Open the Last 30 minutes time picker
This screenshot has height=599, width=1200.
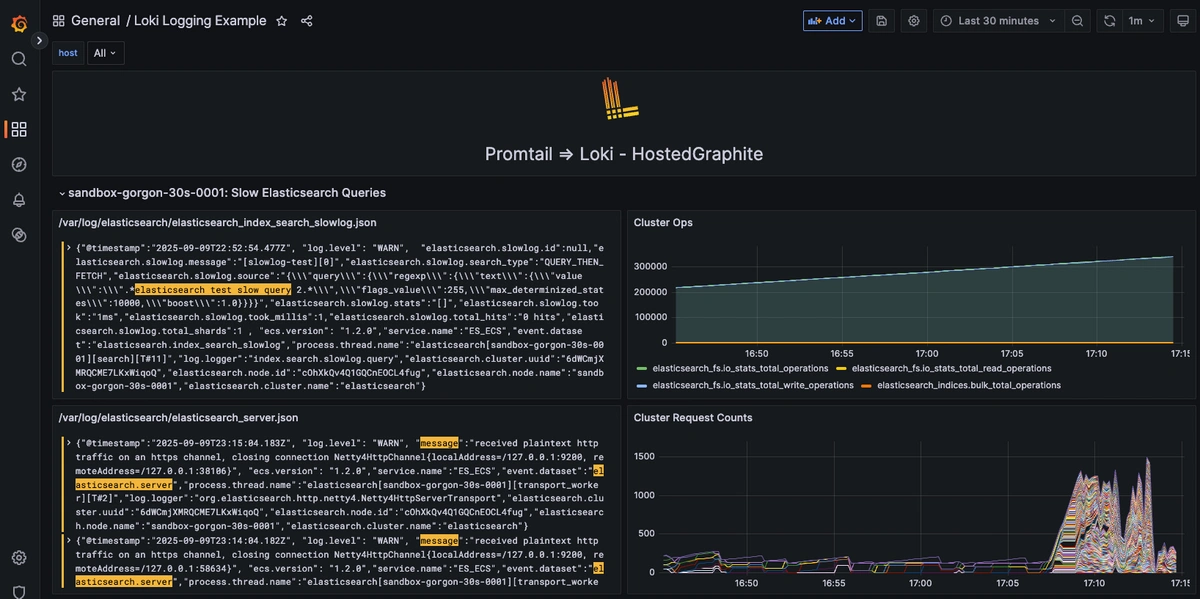tap(997, 21)
